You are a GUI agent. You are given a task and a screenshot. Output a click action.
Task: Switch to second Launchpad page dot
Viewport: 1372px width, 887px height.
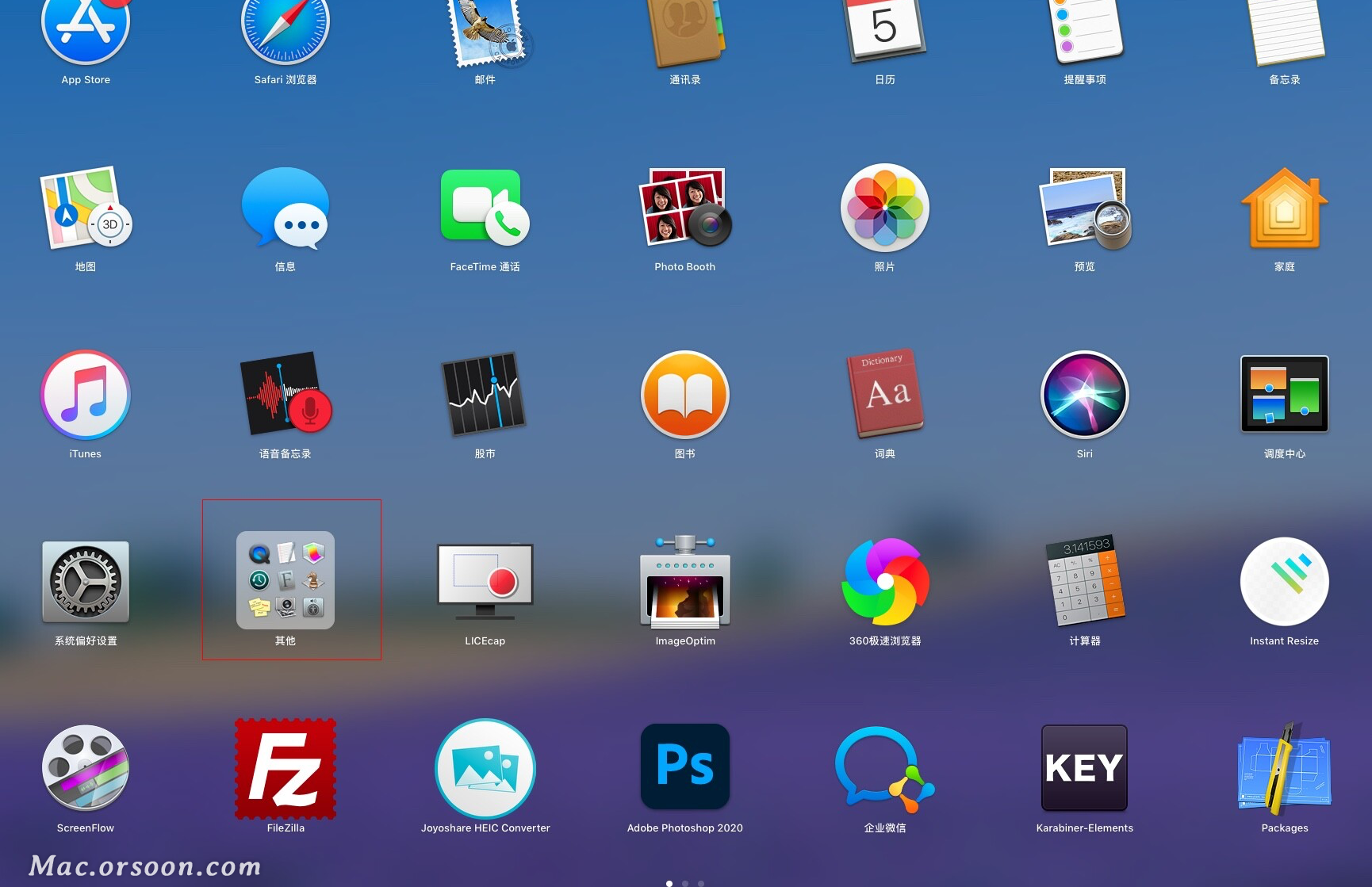coord(685,883)
